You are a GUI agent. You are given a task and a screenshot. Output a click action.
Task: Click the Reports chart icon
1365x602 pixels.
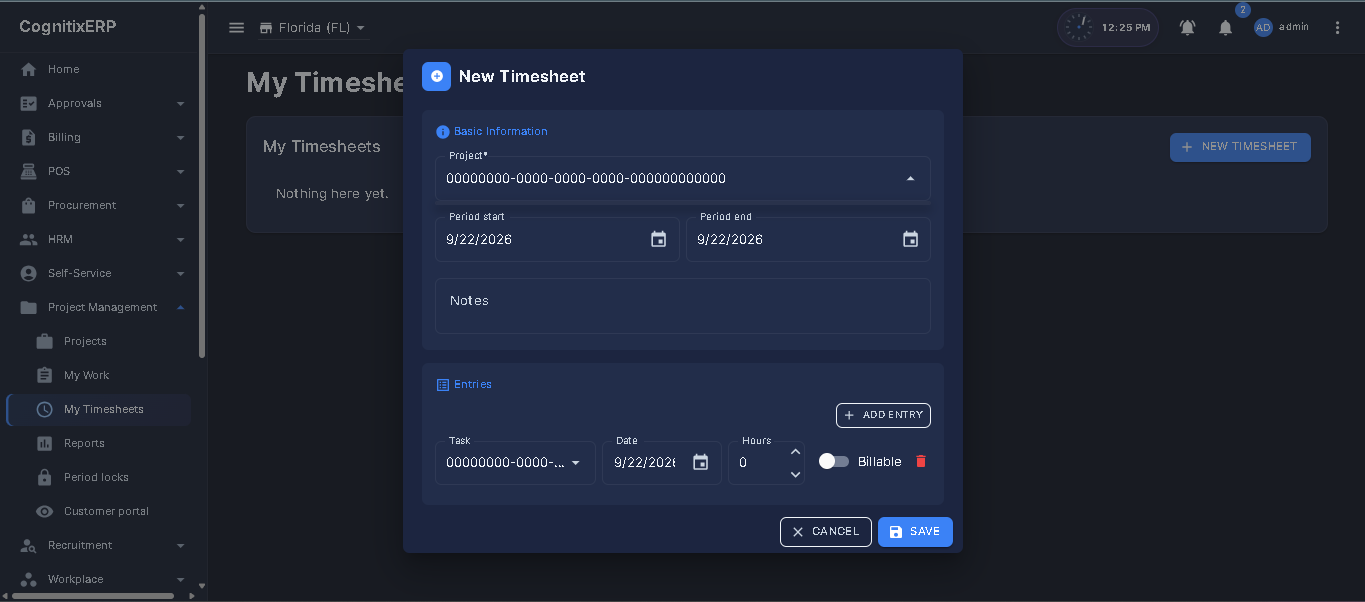pos(44,443)
